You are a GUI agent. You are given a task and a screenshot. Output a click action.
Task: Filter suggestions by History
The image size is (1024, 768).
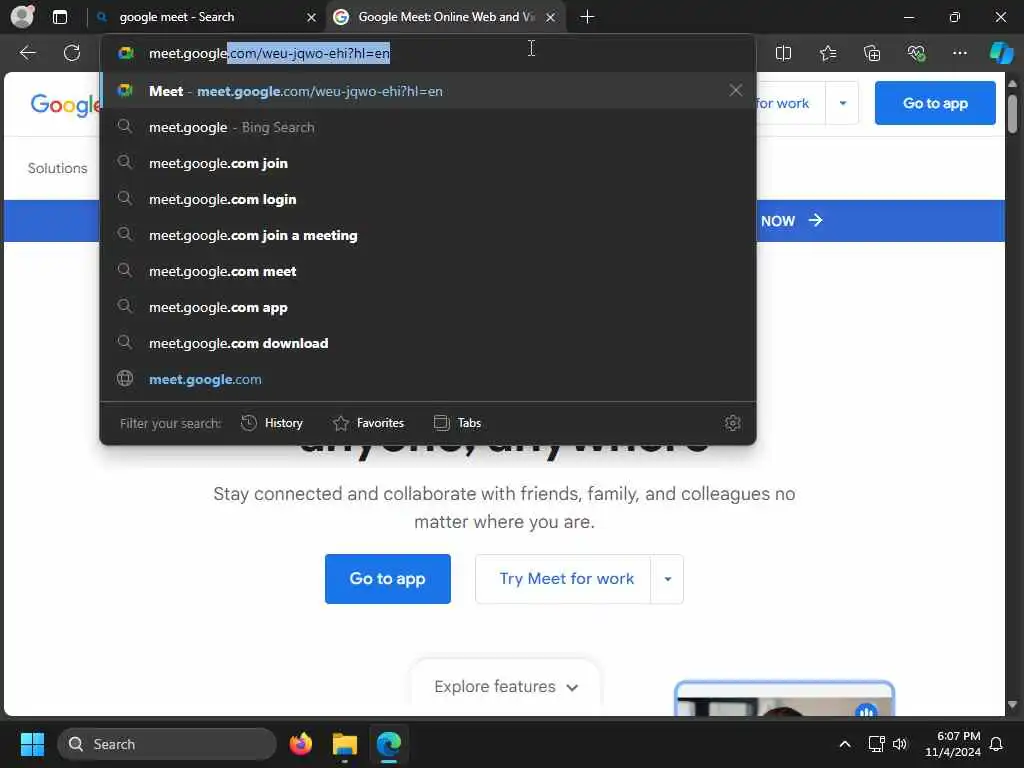click(272, 423)
